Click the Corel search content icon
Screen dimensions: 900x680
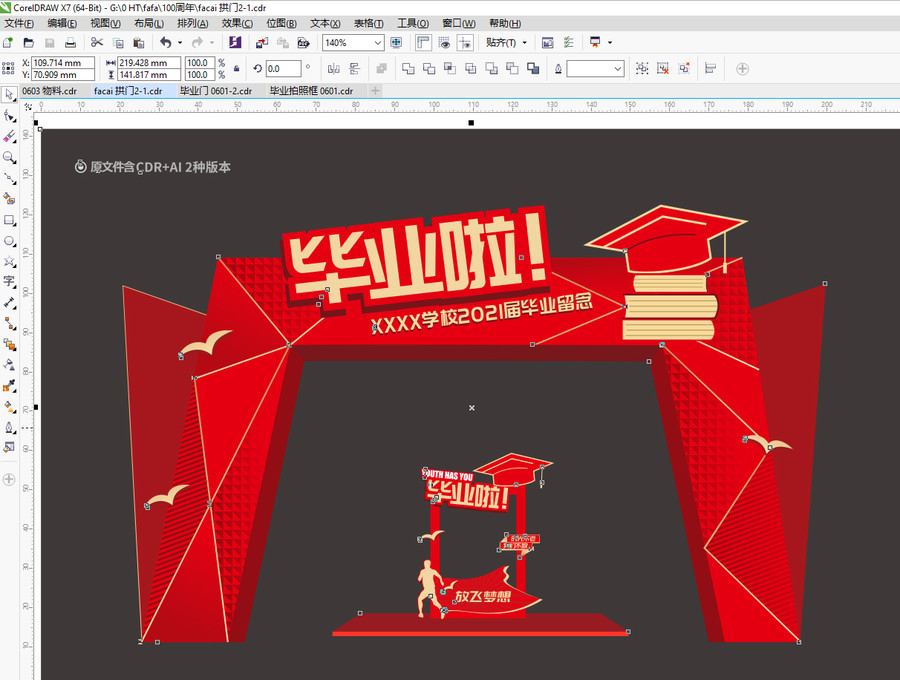click(x=235, y=42)
